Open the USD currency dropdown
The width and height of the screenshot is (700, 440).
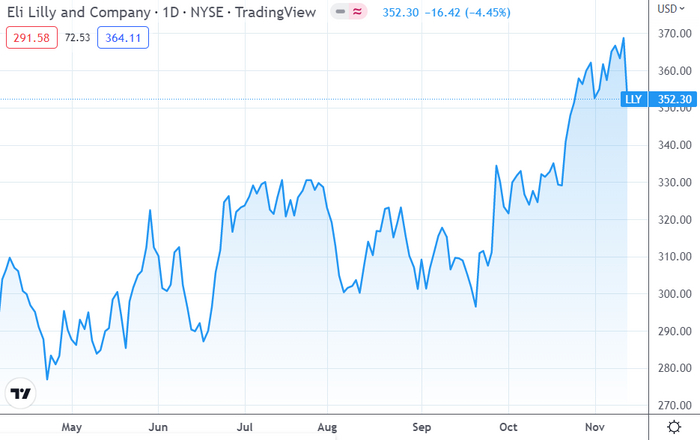[x=671, y=8]
